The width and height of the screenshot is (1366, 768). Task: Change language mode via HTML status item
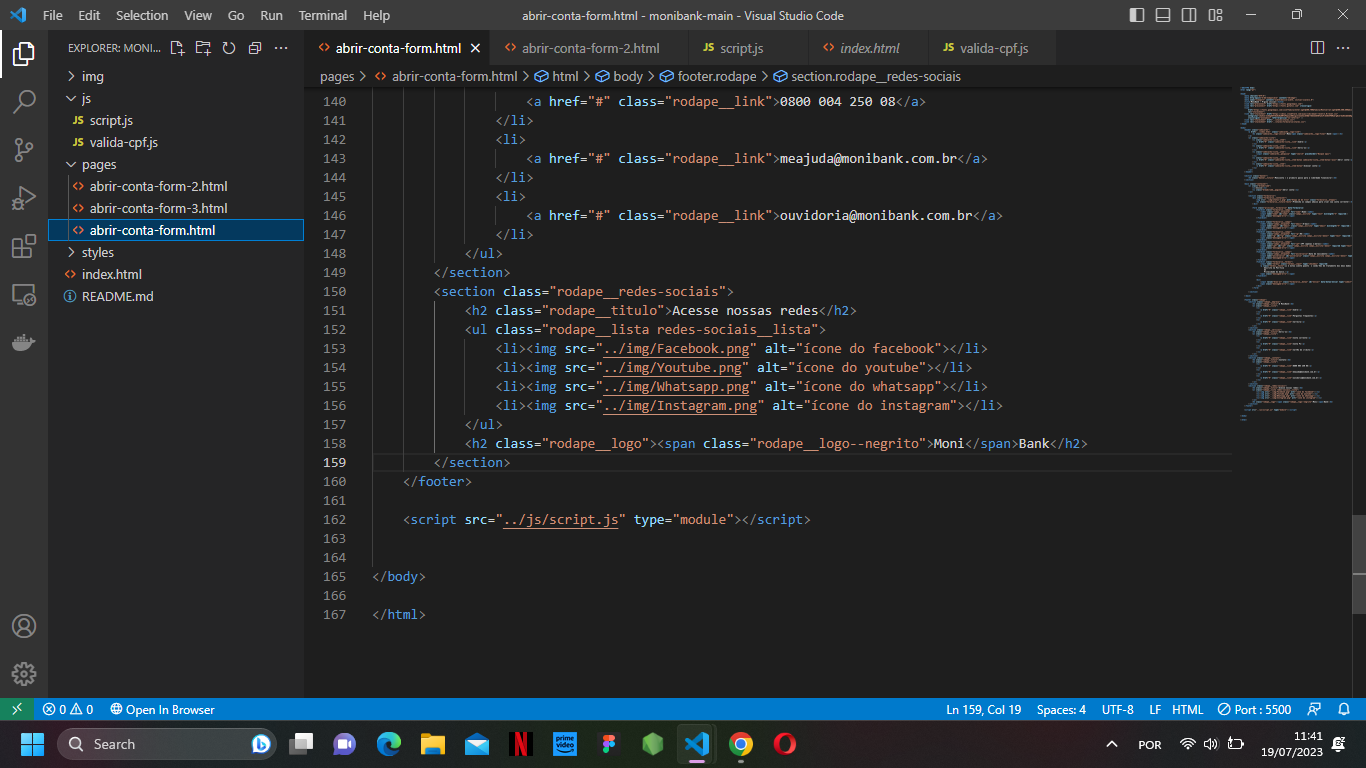click(1187, 709)
